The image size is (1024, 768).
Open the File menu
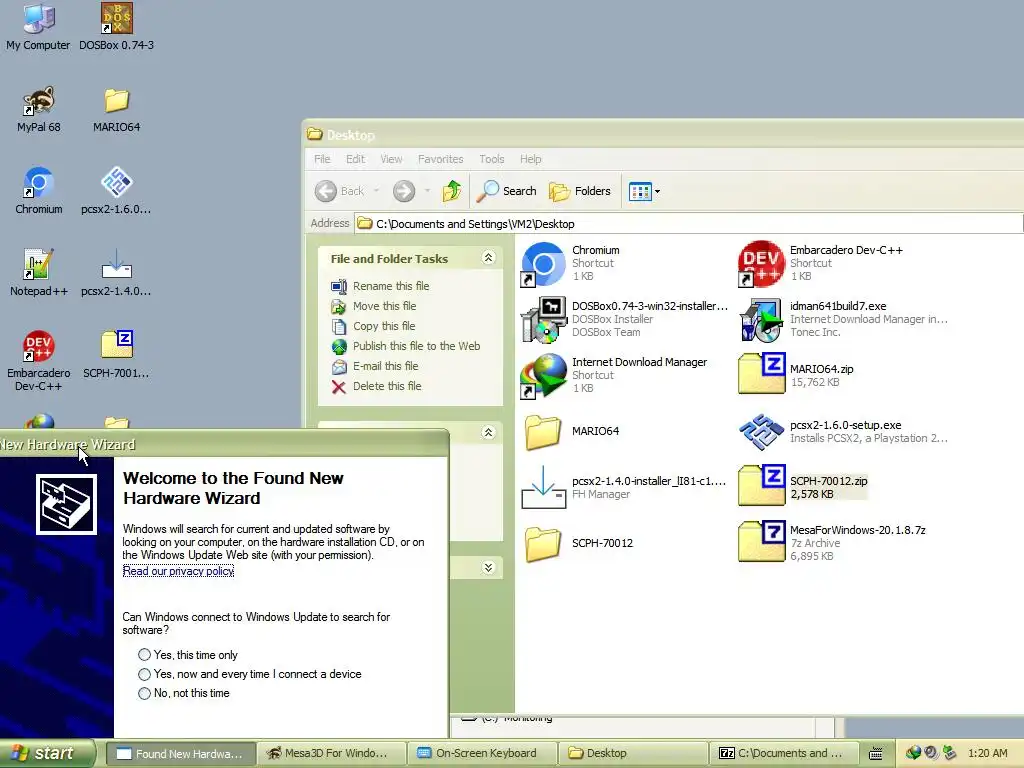(322, 159)
